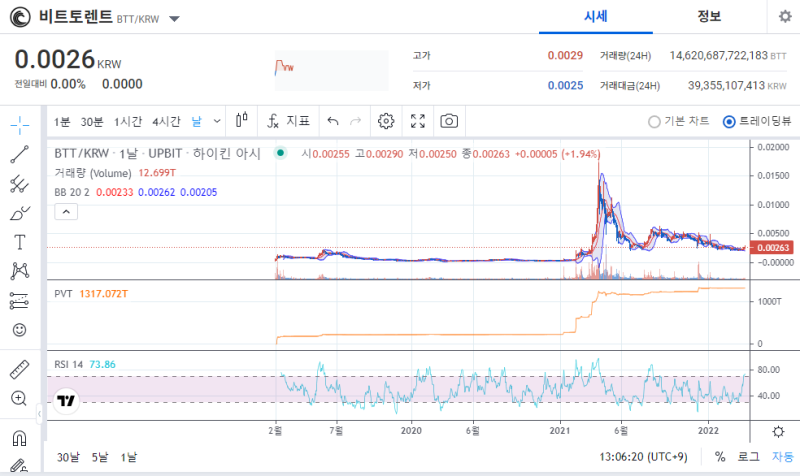Toggle the magnet snap mode
Screen dimensions: 800x476
(x=19, y=438)
